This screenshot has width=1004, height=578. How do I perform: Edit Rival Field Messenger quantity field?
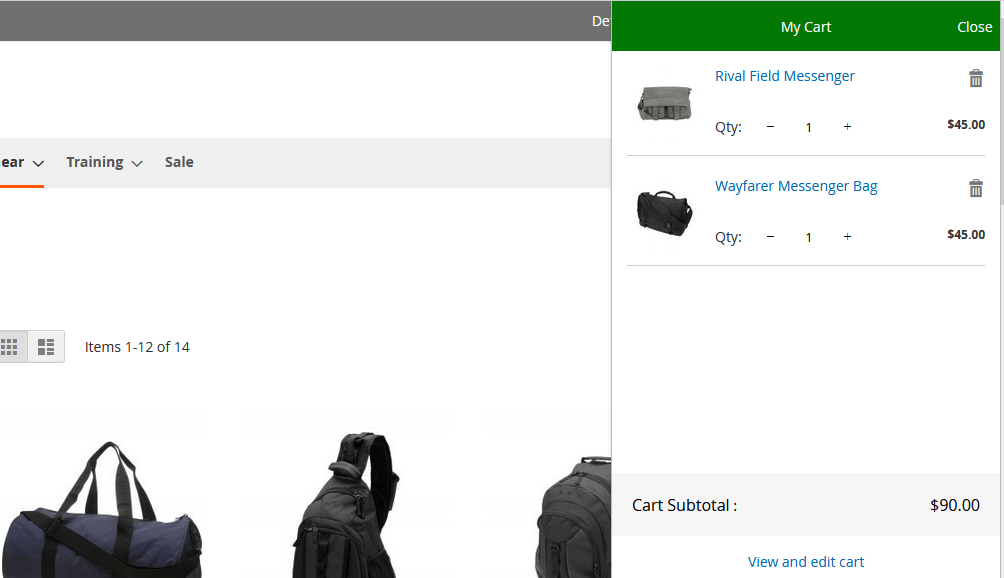(x=808, y=127)
